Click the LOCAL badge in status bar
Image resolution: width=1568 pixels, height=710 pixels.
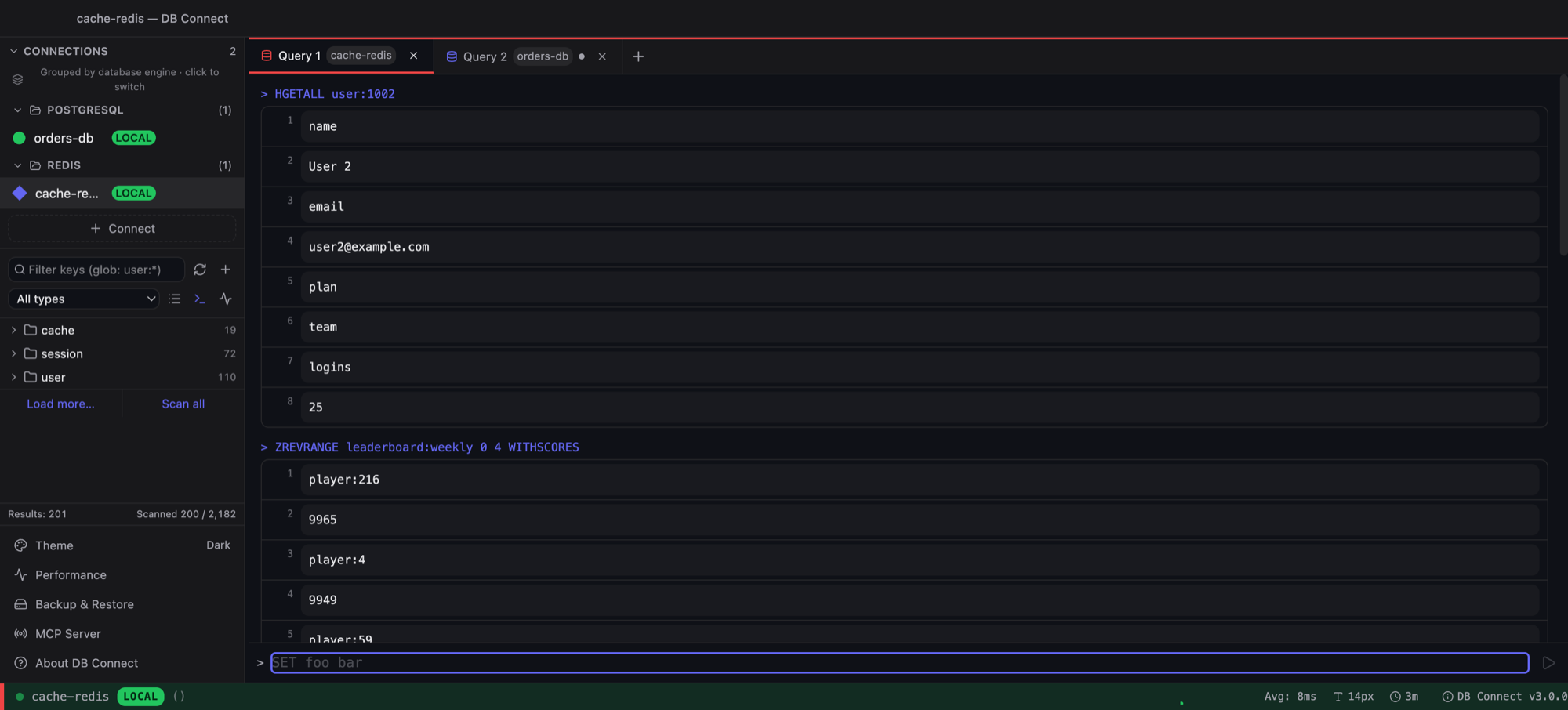point(140,696)
